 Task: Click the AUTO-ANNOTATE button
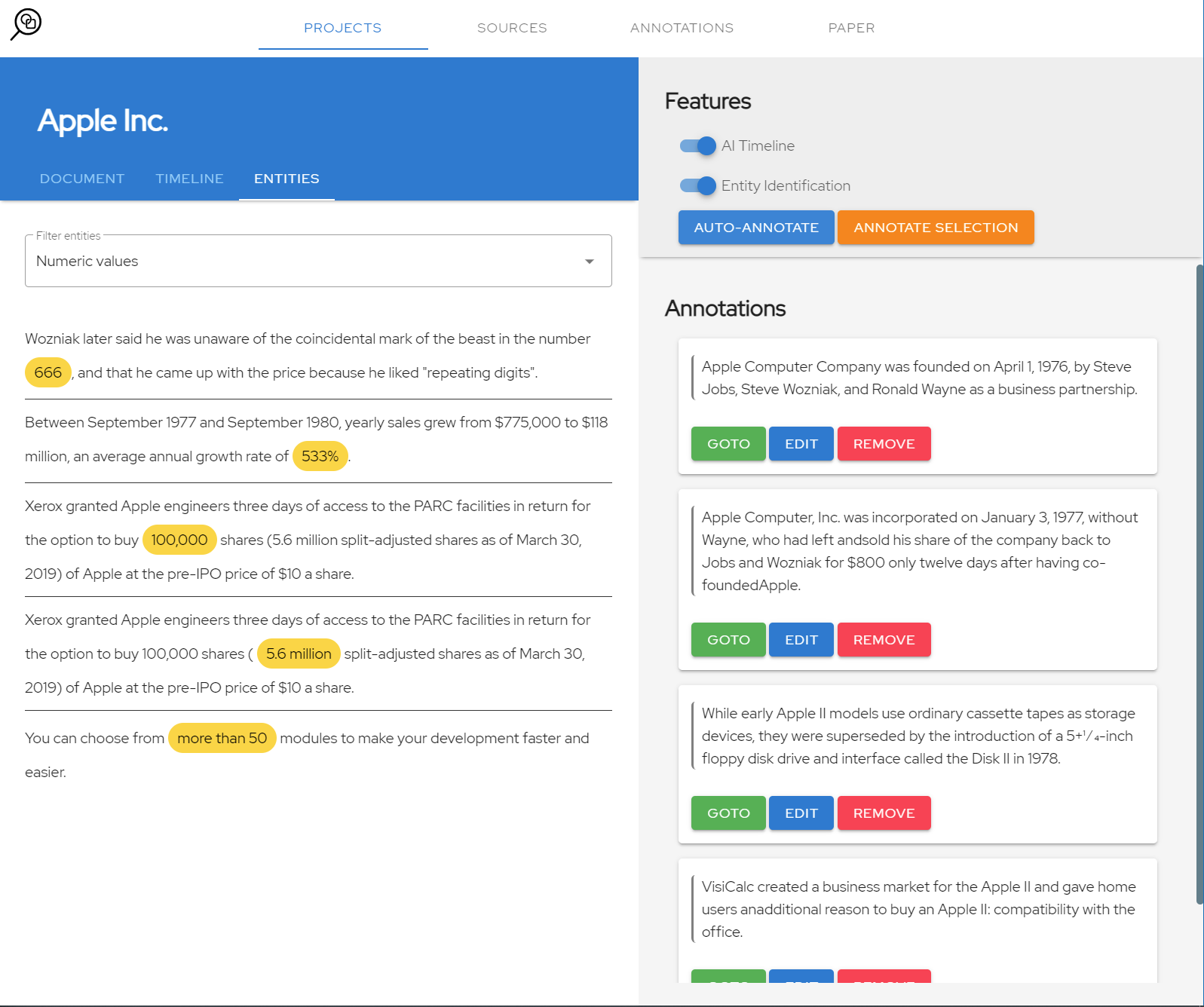click(x=756, y=228)
